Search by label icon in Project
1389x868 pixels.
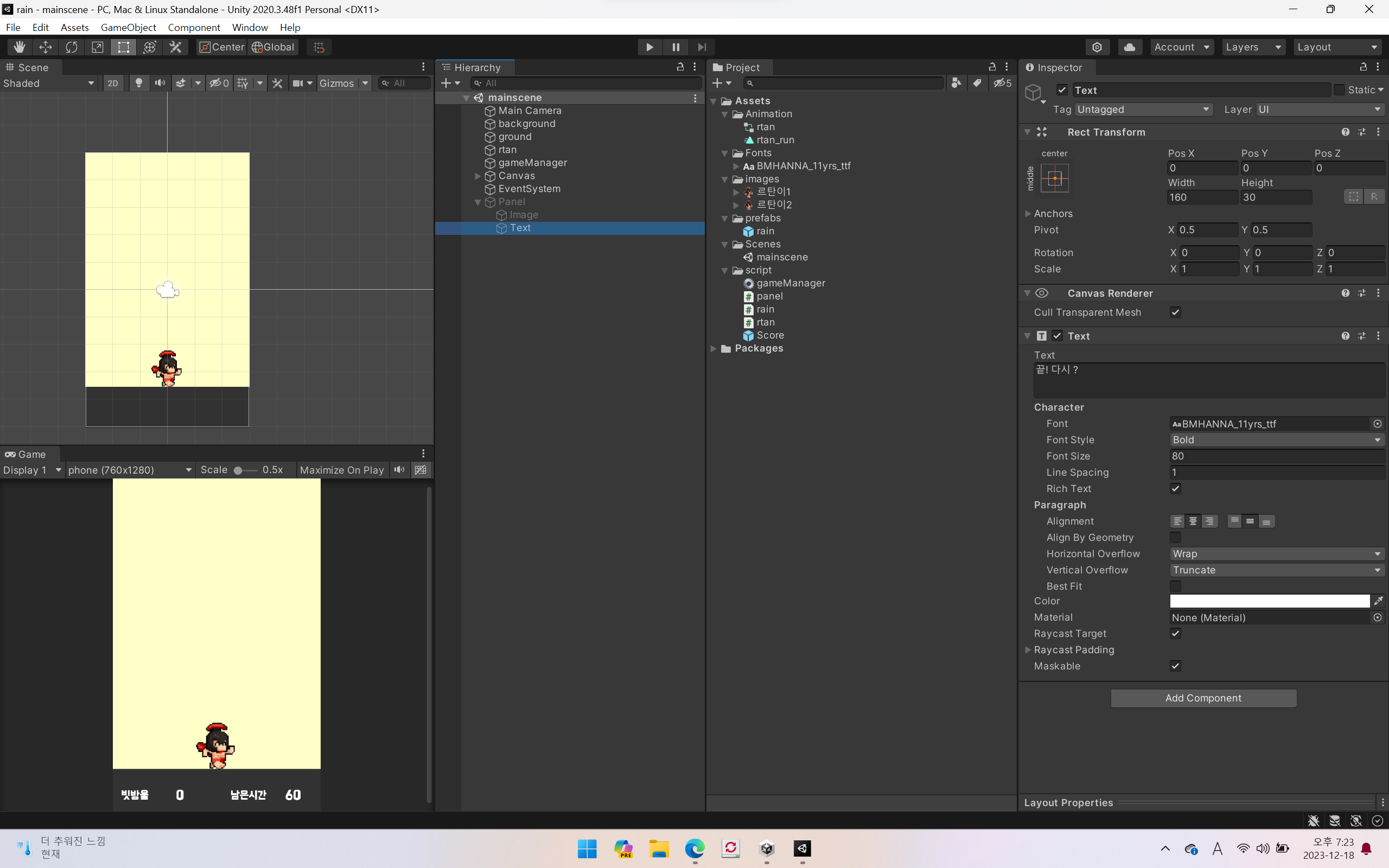click(x=977, y=83)
